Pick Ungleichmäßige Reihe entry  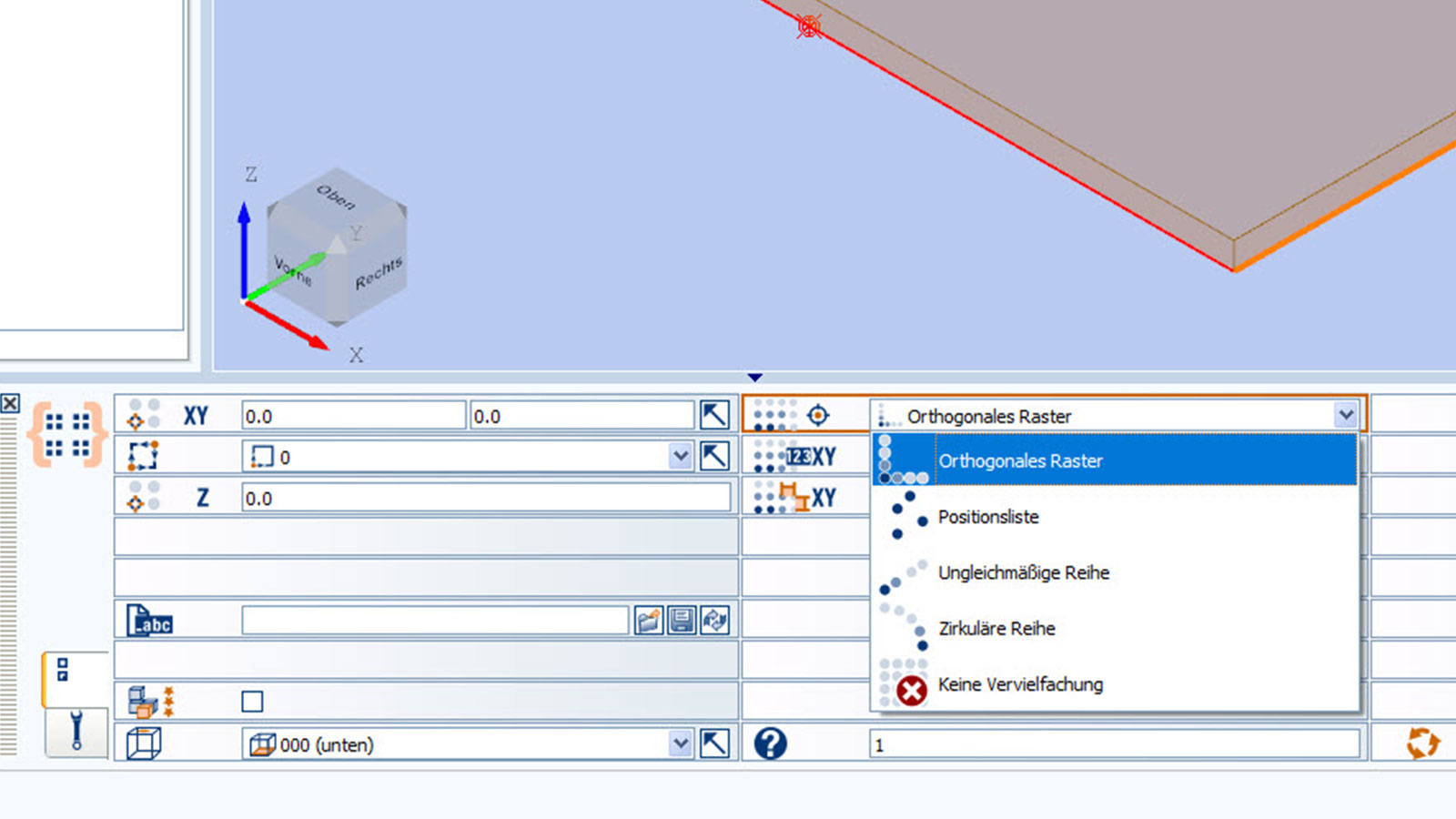pos(1024,573)
